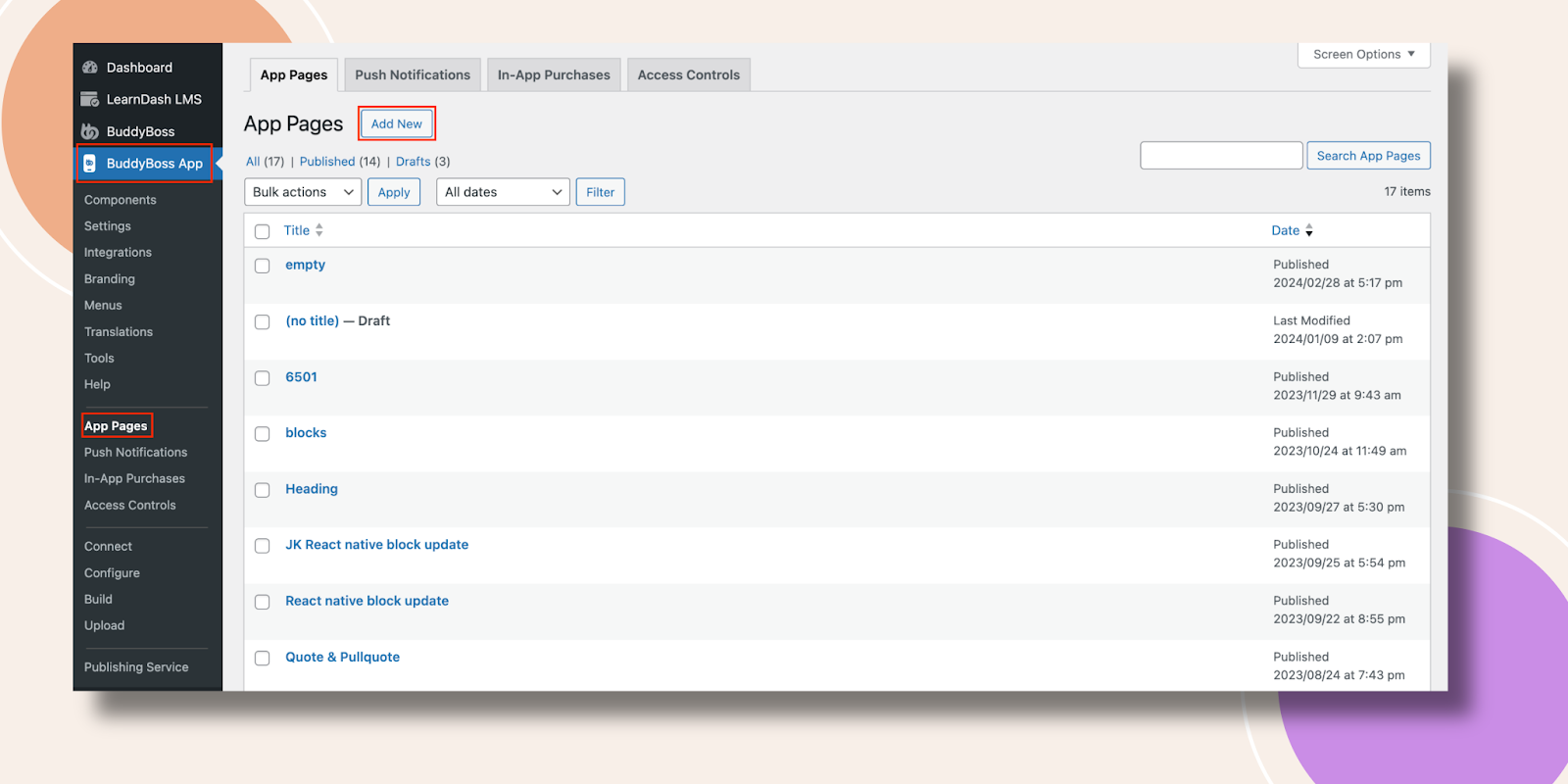
Task: Open Menus in the sidebar
Action: [x=103, y=306]
